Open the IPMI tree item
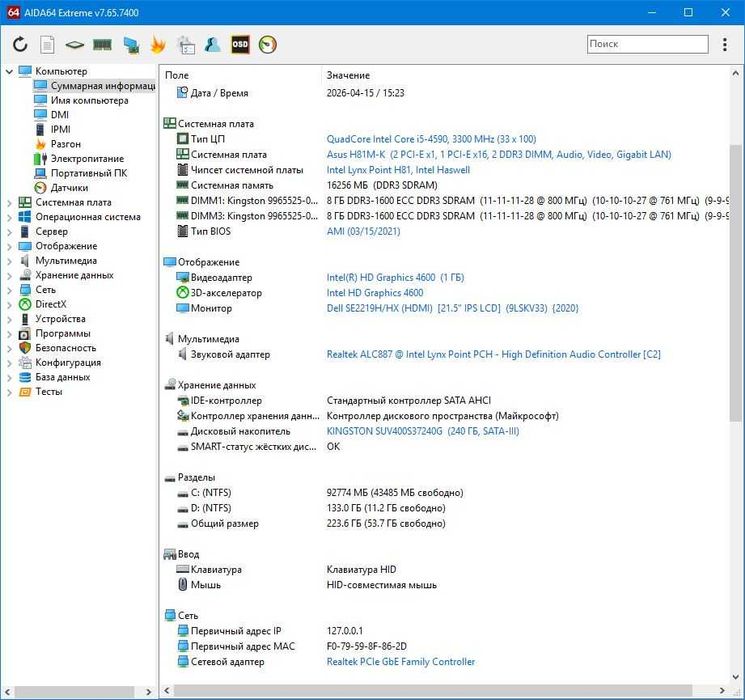This screenshot has width=745, height=700. click(x=52, y=129)
